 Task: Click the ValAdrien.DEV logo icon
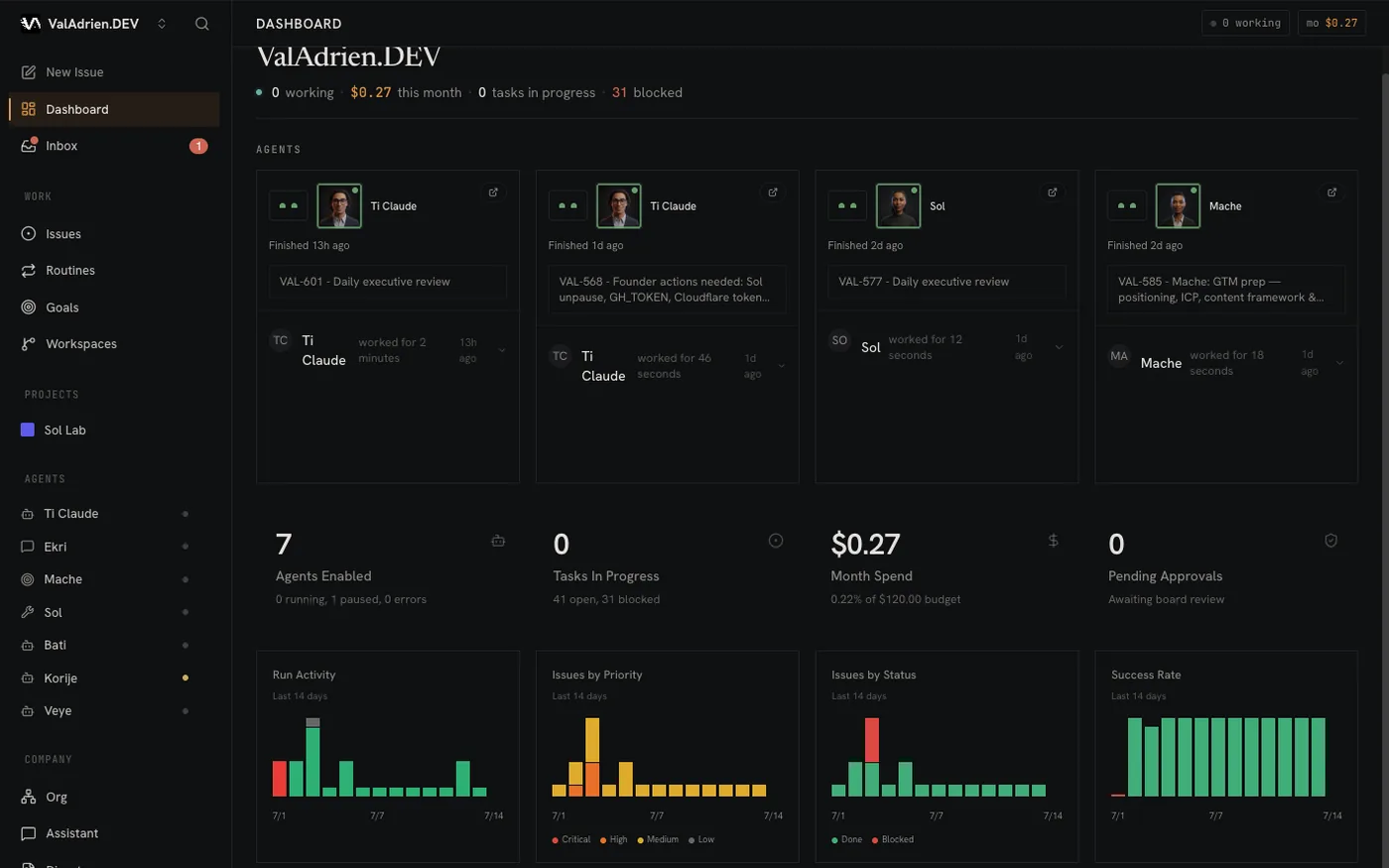coord(31,24)
